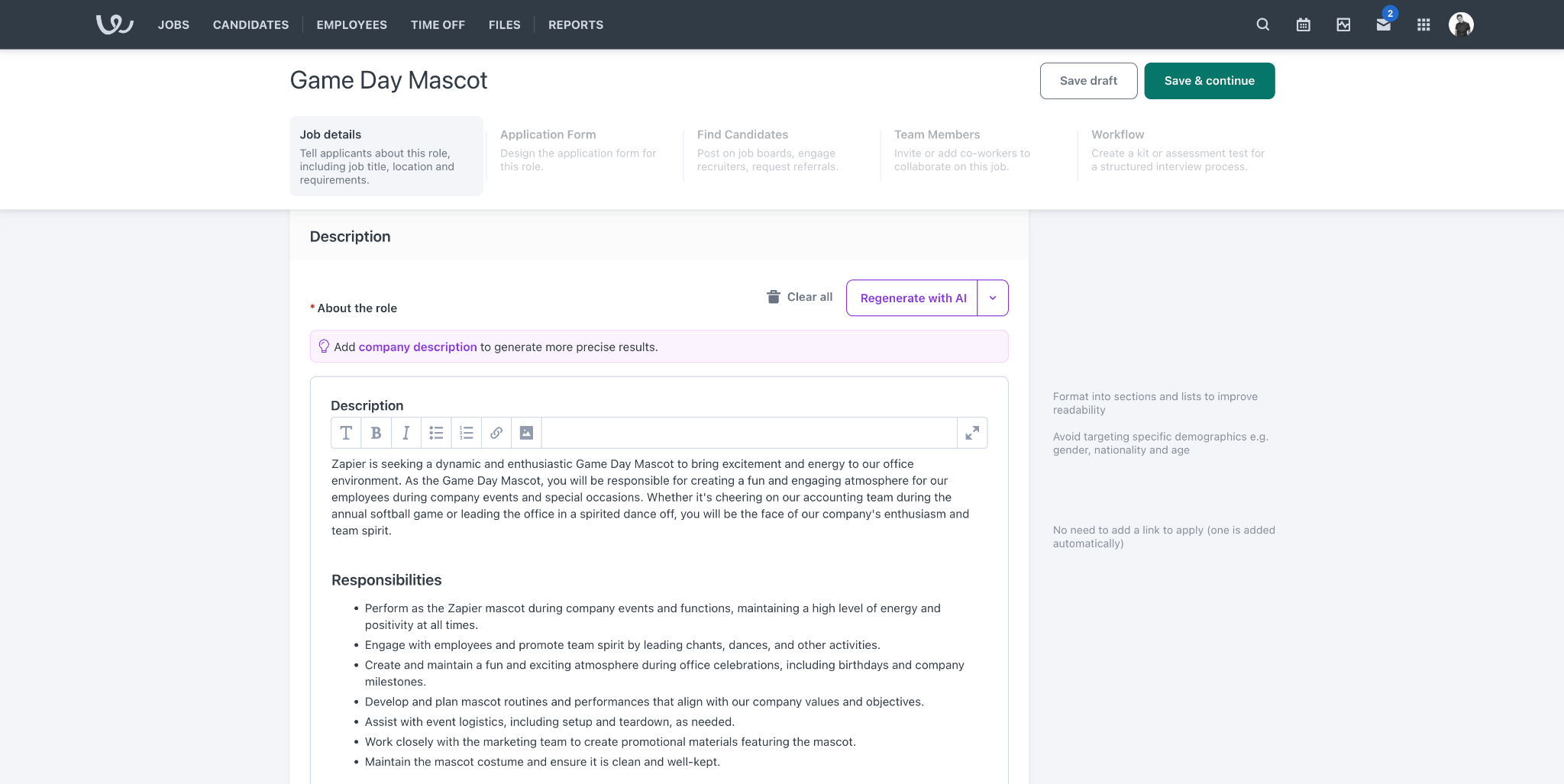Open the Employees menu

click(351, 24)
